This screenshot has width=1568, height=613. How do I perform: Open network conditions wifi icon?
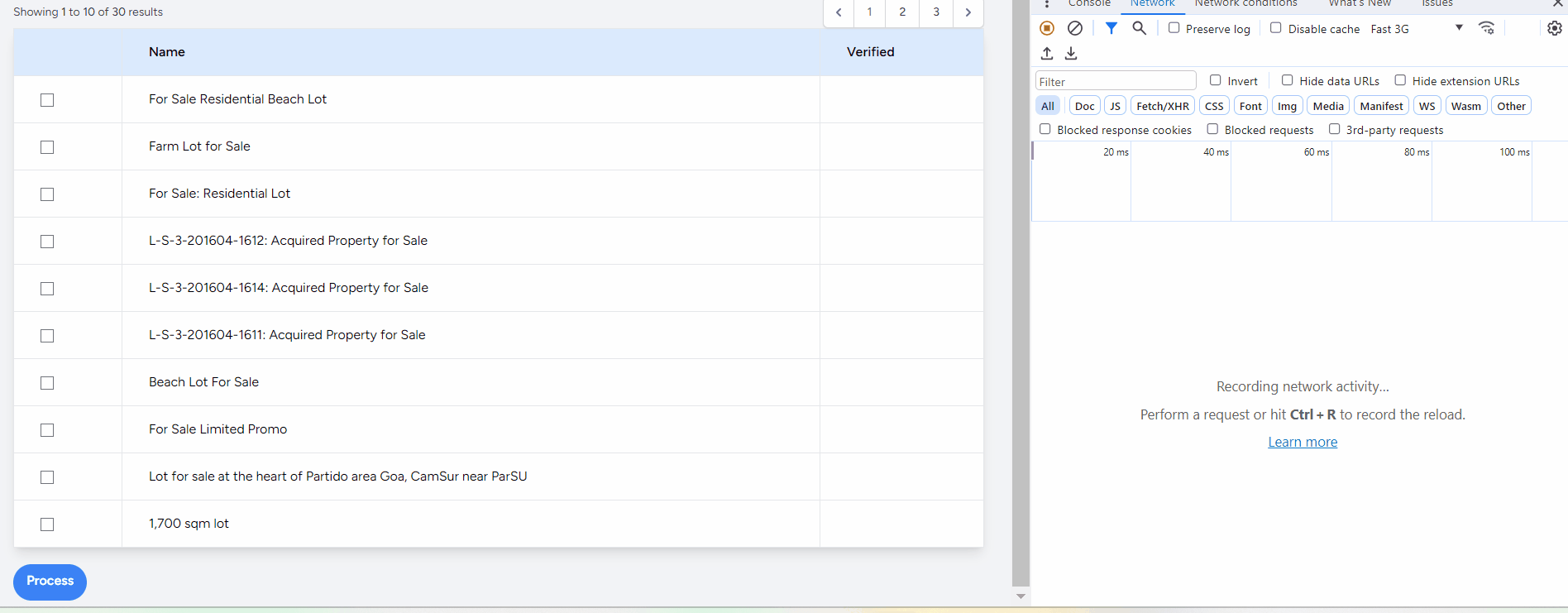[1486, 28]
